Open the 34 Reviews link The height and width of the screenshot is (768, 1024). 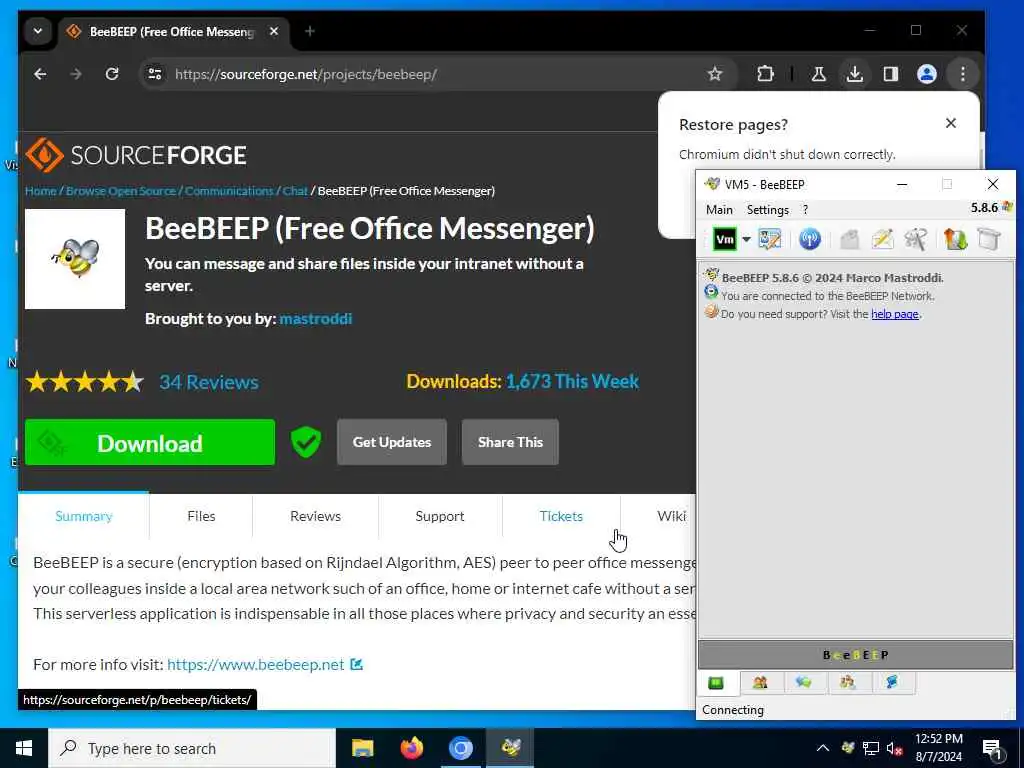pos(209,382)
